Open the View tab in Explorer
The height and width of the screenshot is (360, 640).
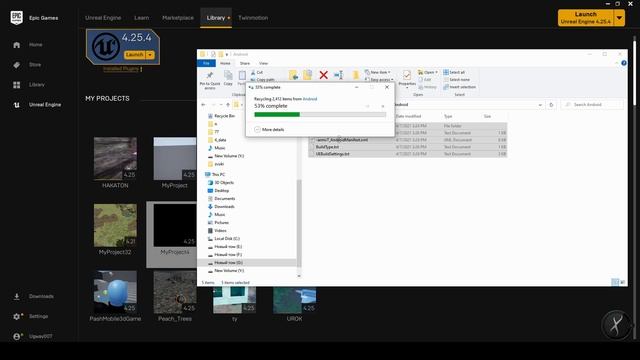[263, 63]
